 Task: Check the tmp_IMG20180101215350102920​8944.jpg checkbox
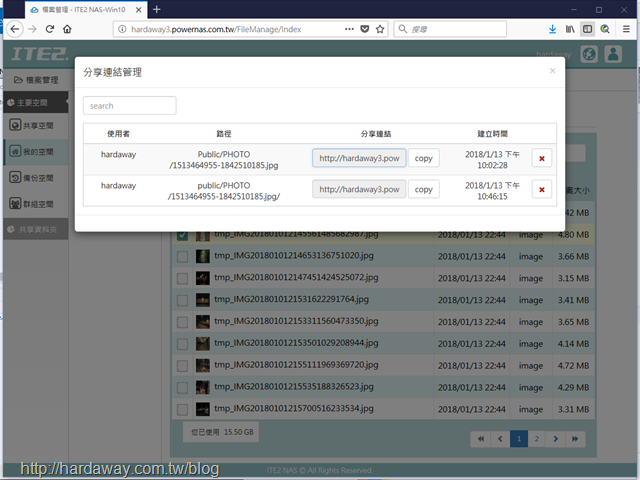coord(182,344)
